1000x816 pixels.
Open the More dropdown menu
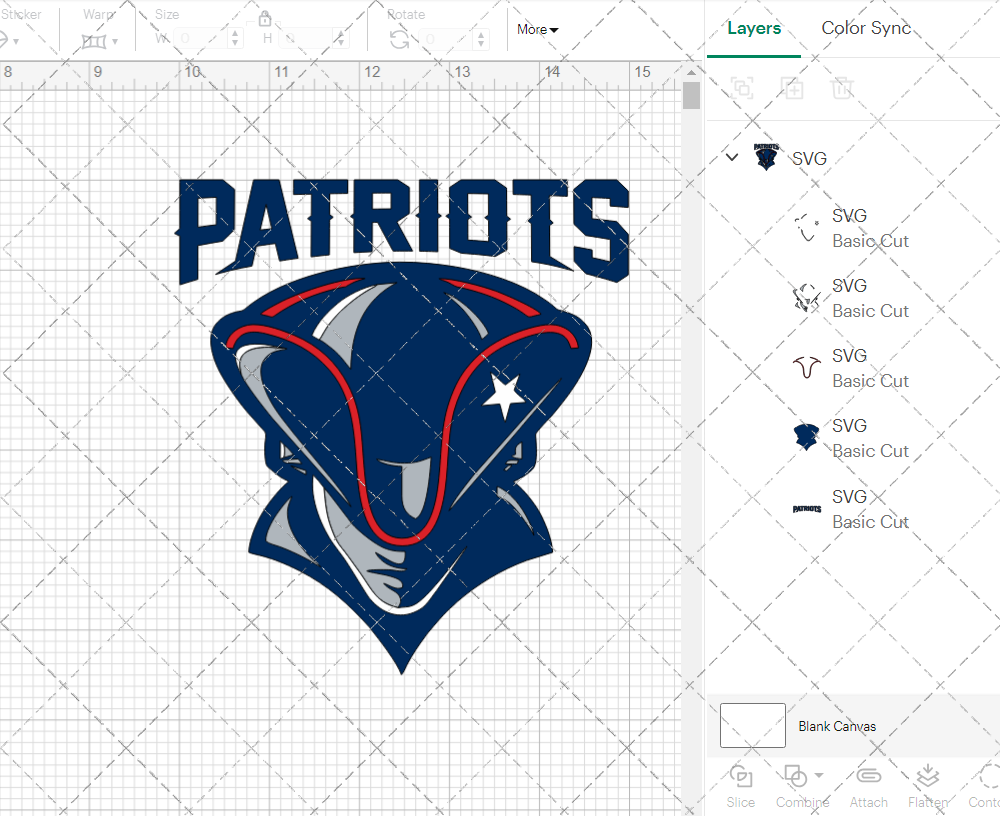click(x=537, y=30)
